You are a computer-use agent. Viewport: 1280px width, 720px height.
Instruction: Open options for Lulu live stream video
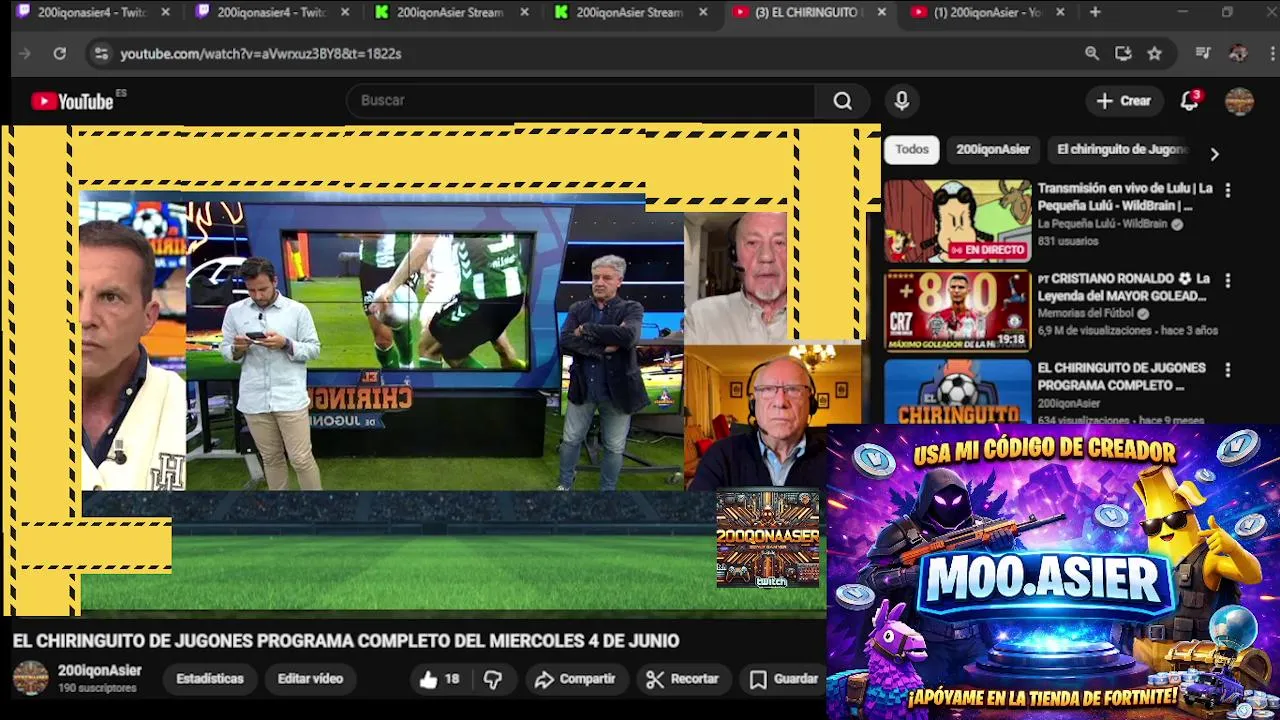tap(1228, 190)
